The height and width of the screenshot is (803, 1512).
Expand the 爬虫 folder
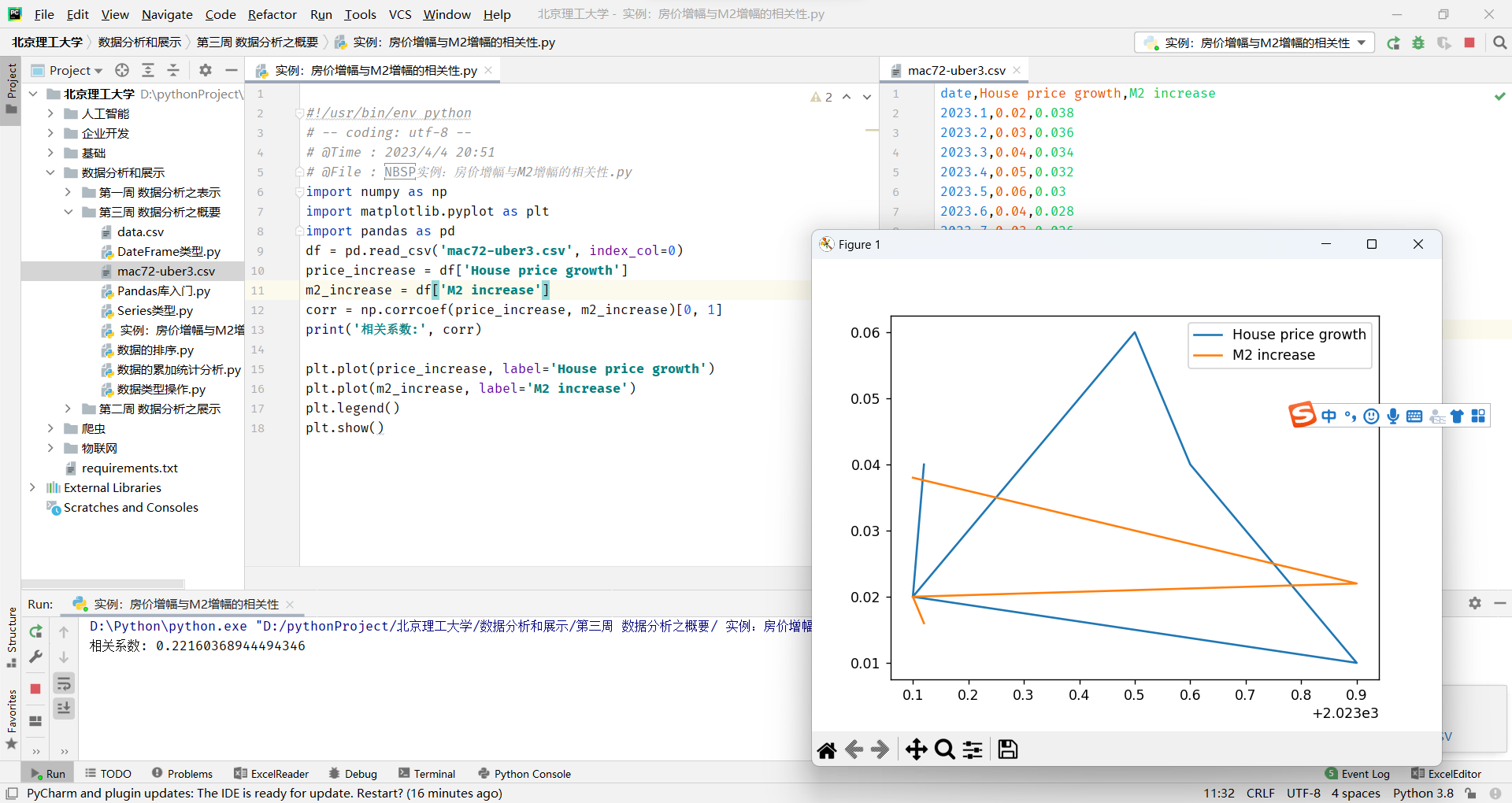[x=50, y=428]
